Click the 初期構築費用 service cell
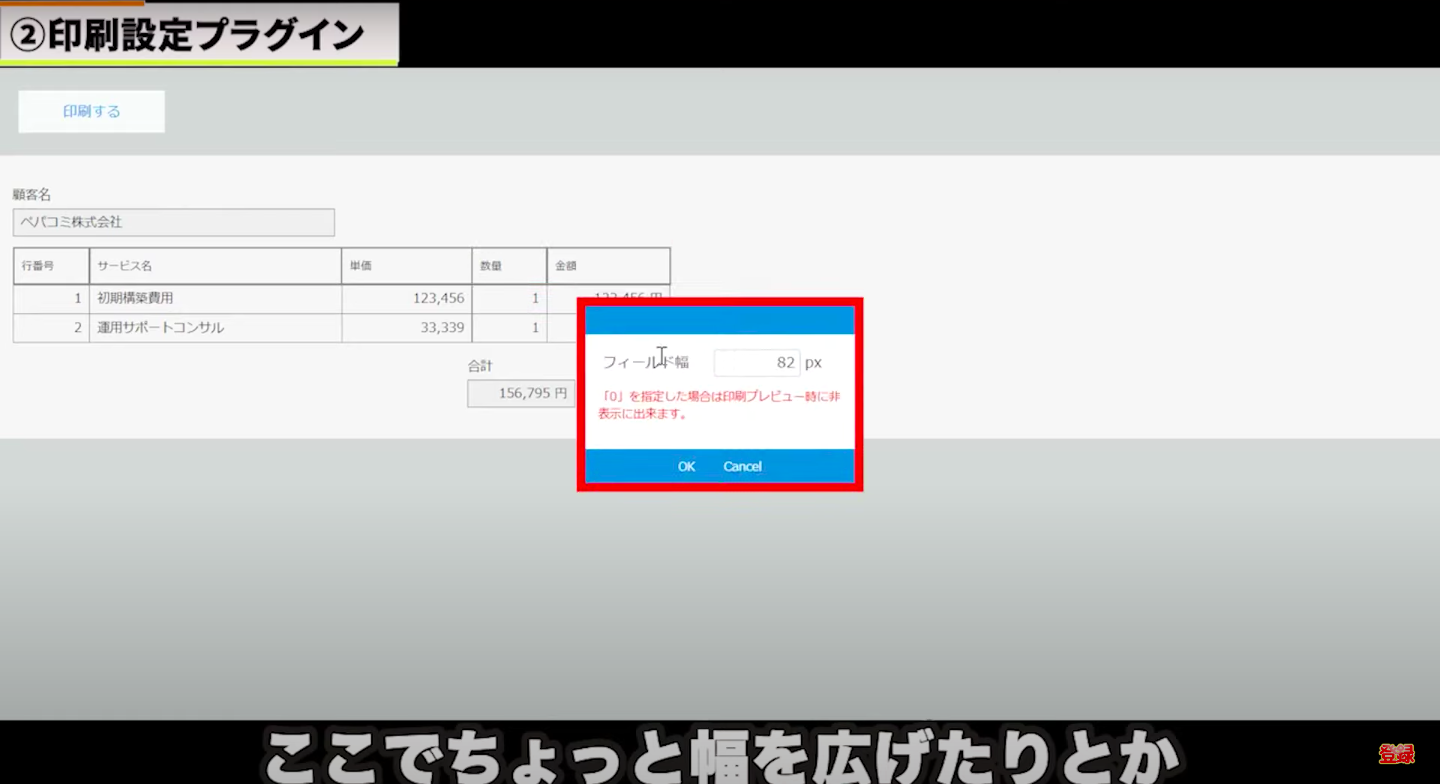 point(215,298)
